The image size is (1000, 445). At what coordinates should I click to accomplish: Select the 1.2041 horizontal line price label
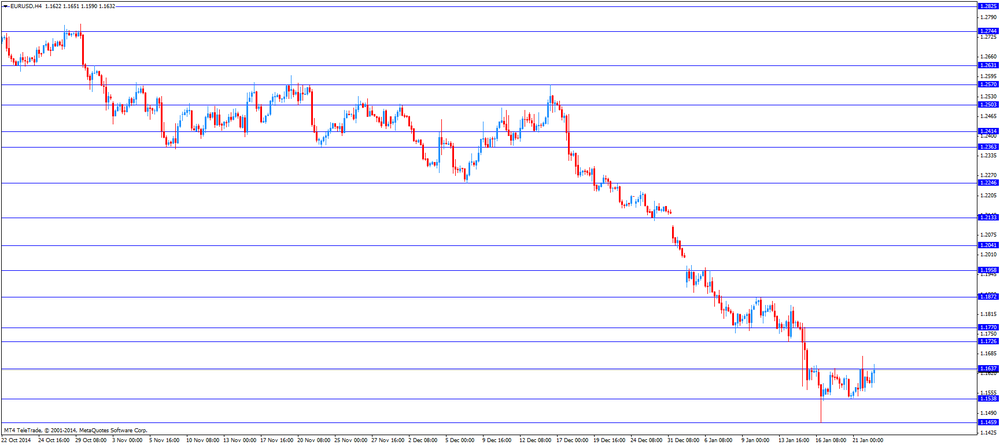coord(988,245)
